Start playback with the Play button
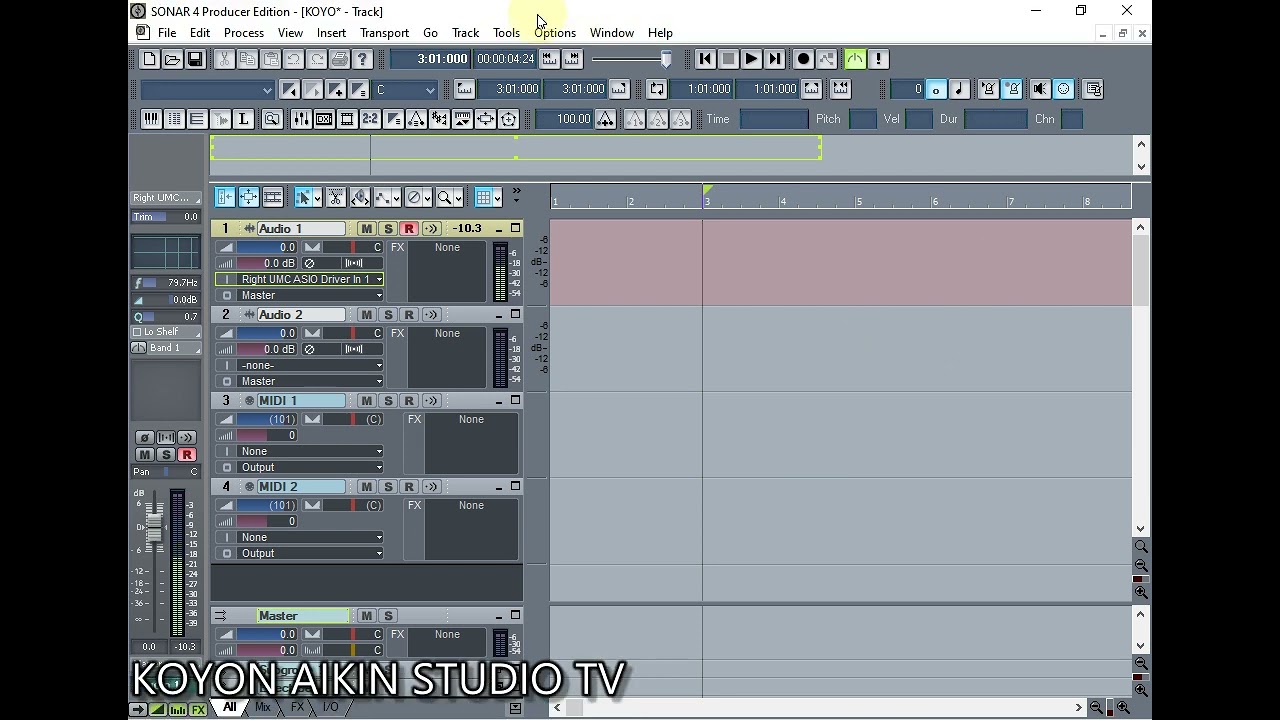This screenshot has width=1280, height=720. point(751,59)
